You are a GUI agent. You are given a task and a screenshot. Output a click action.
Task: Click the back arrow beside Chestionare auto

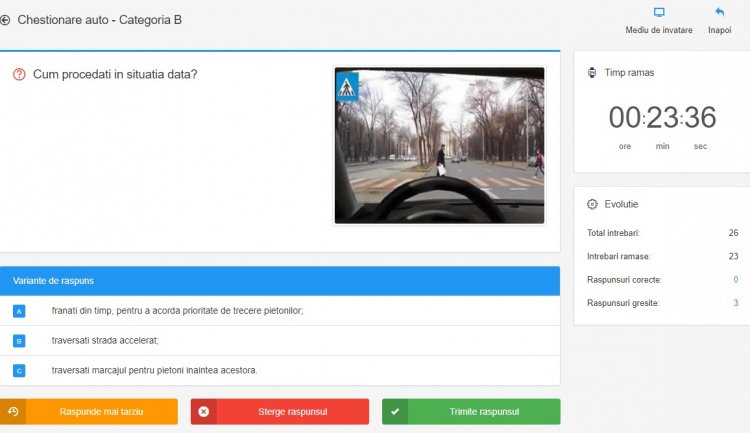click(x=5, y=20)
